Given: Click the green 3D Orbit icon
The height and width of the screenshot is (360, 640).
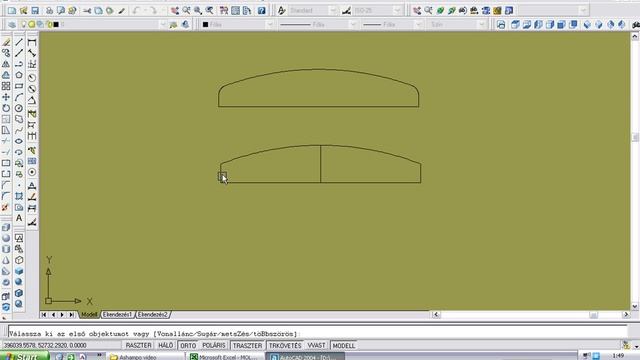Looking at the screenshot, I should [x=440, y=11].
